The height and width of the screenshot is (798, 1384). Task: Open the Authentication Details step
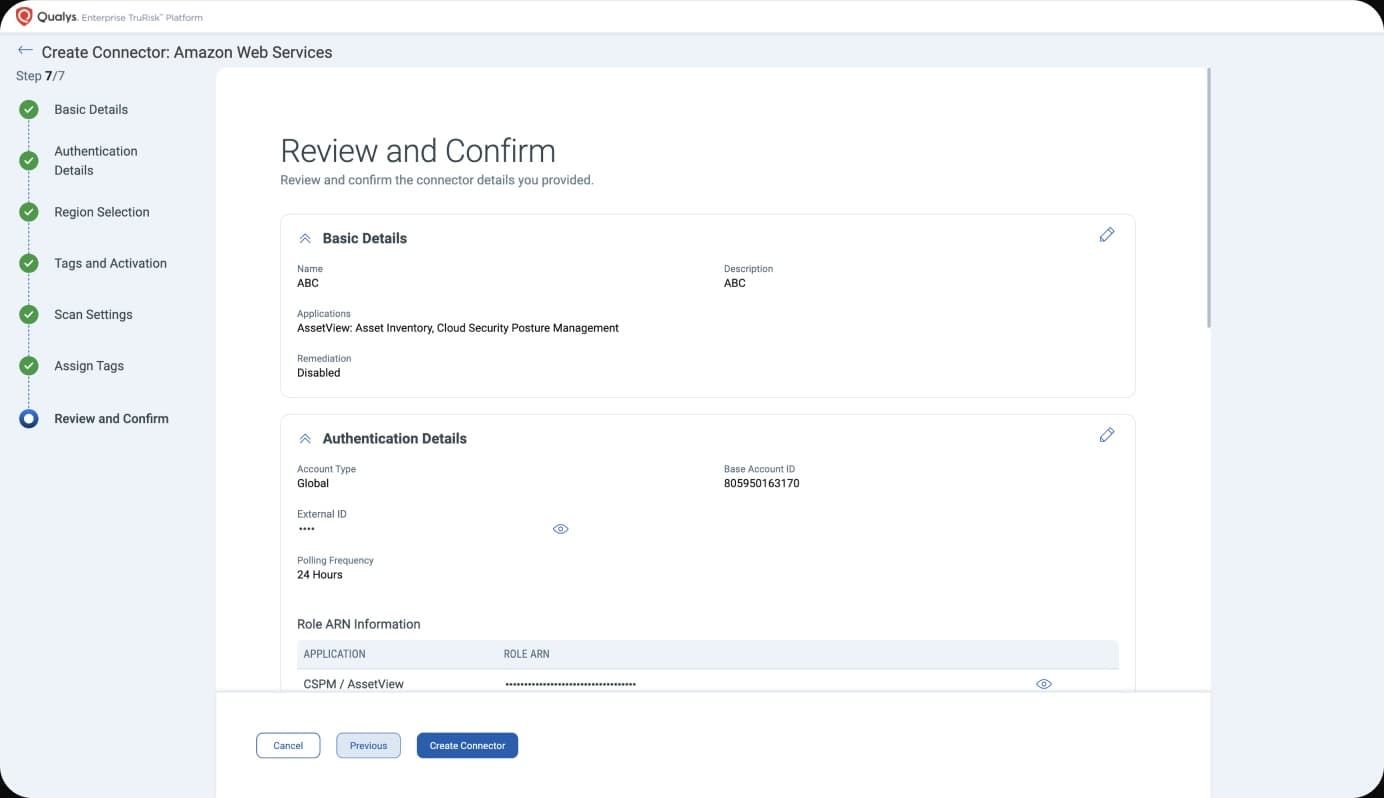coord(96,161)
